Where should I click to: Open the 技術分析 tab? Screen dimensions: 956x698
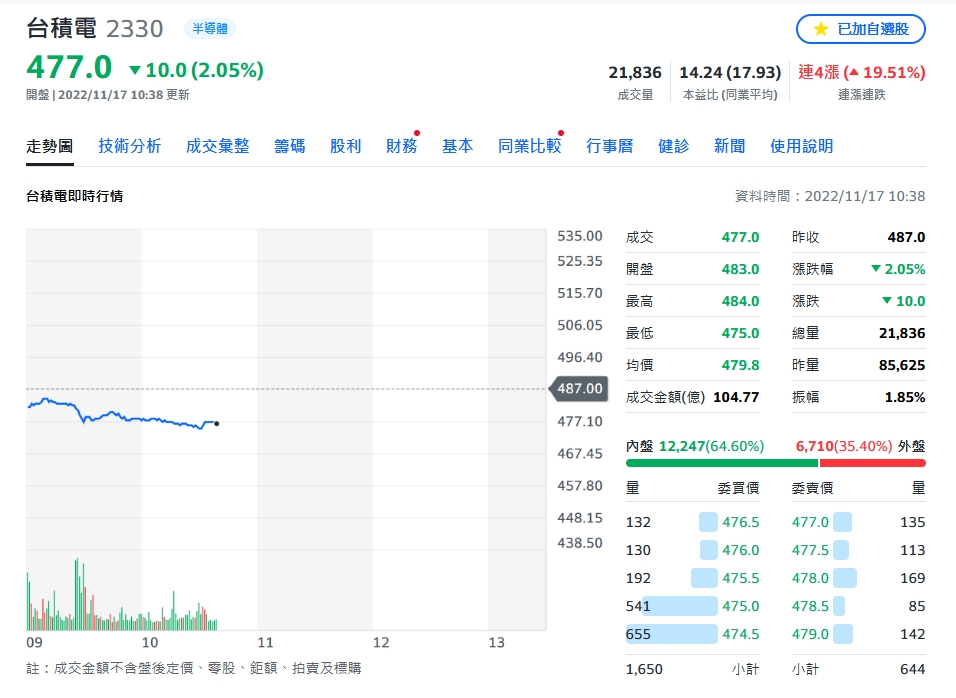[129, 146]
